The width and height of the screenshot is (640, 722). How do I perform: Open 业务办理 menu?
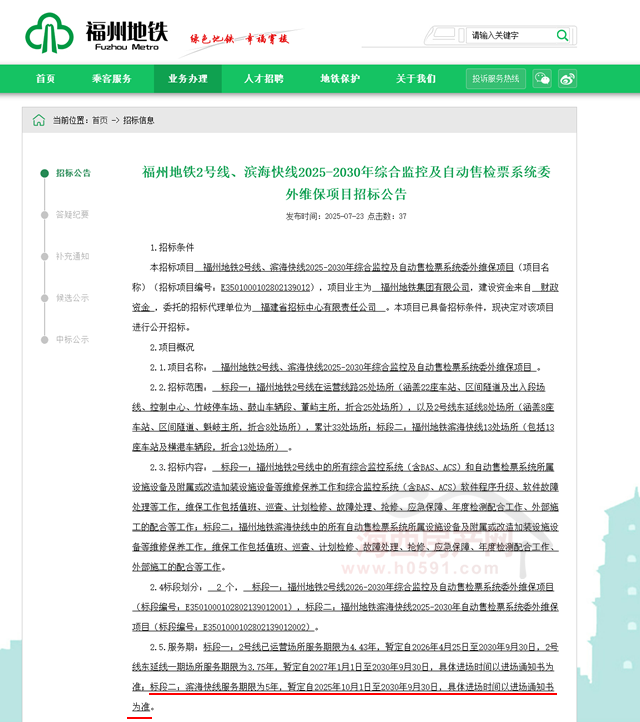188,79
